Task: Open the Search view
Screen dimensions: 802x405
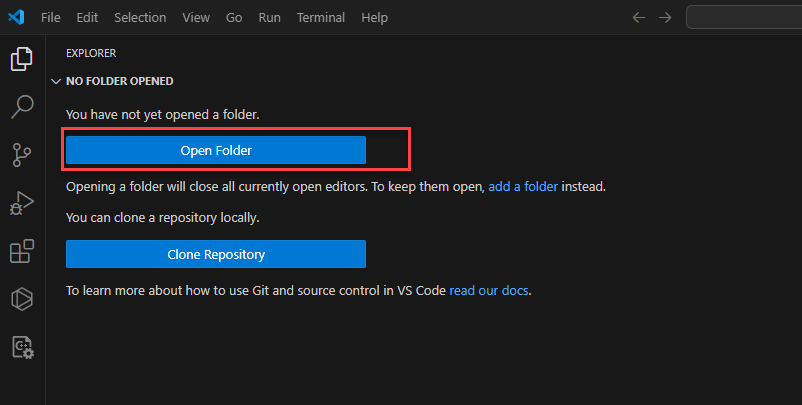Action: (x=21, y=106)
